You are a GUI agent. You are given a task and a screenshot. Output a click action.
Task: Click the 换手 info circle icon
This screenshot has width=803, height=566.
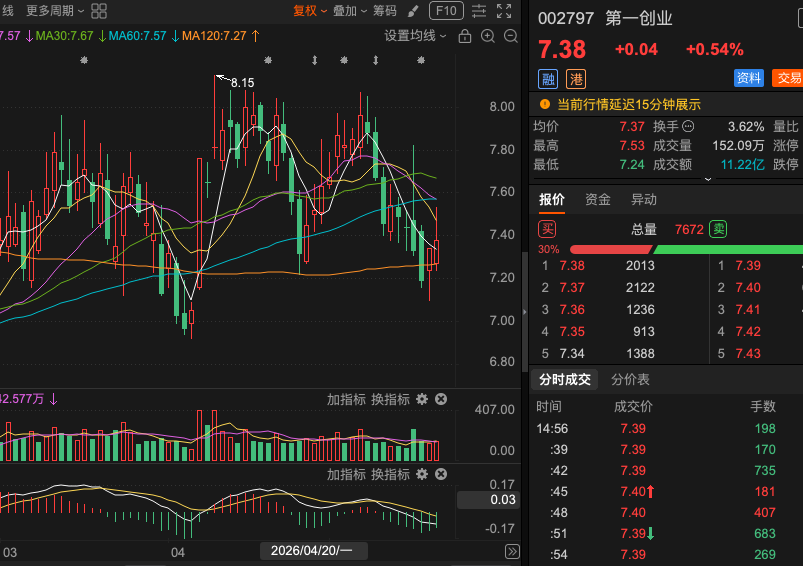tap(688, 126)
